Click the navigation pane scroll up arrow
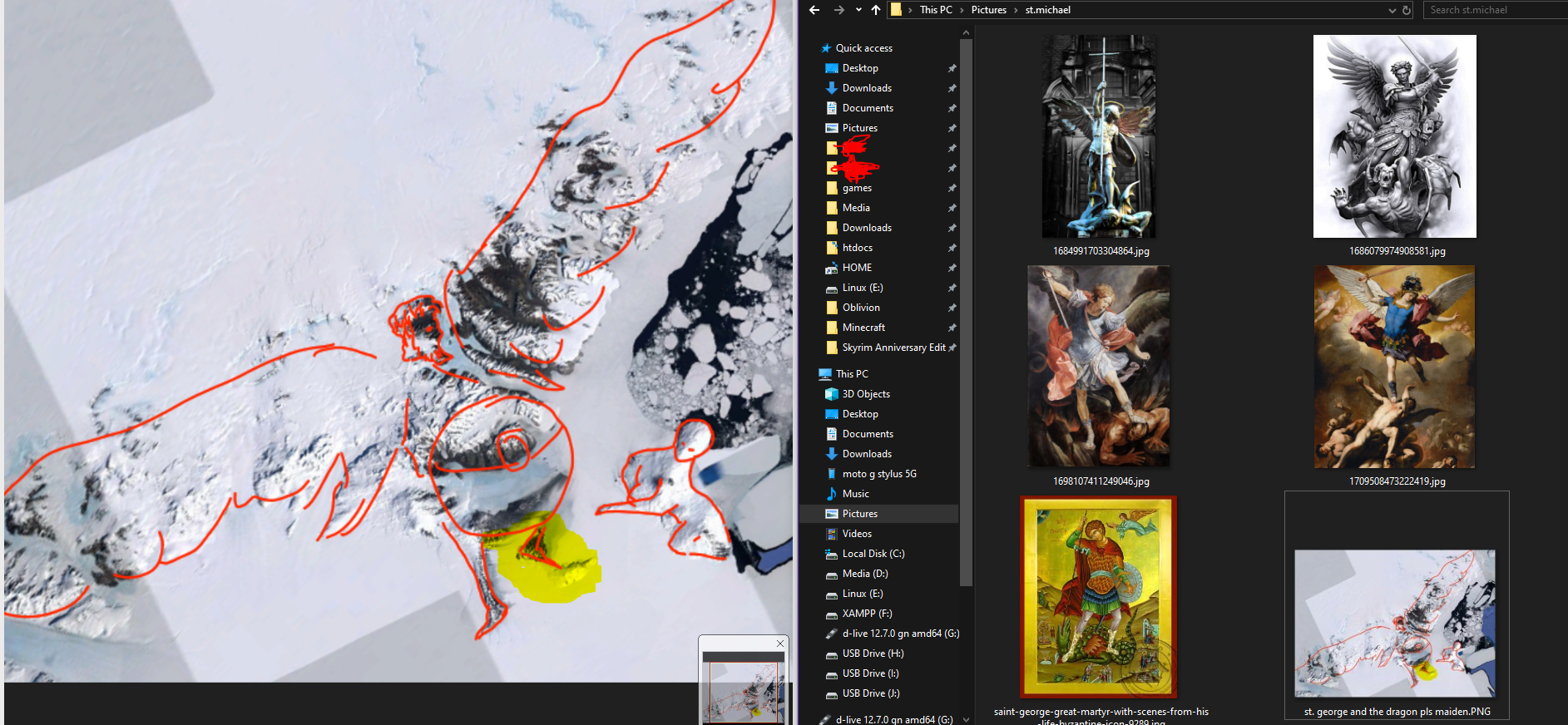The height and width of the screenshot is (725, 1568). [966, 33]
